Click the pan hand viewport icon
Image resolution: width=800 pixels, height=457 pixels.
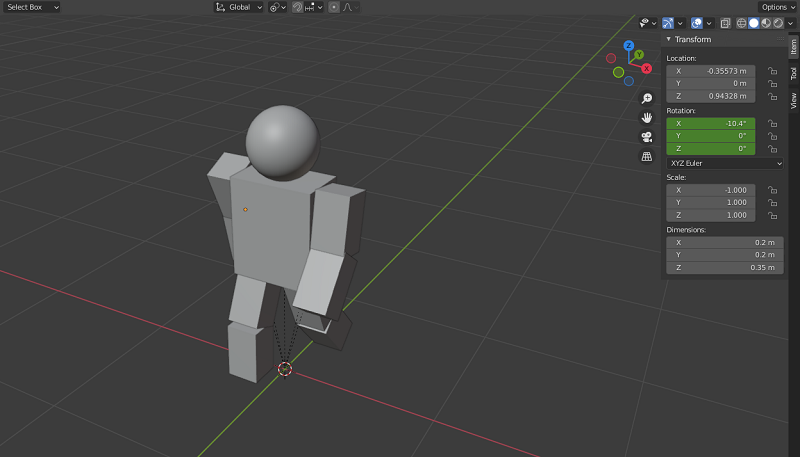click(647, 117)
